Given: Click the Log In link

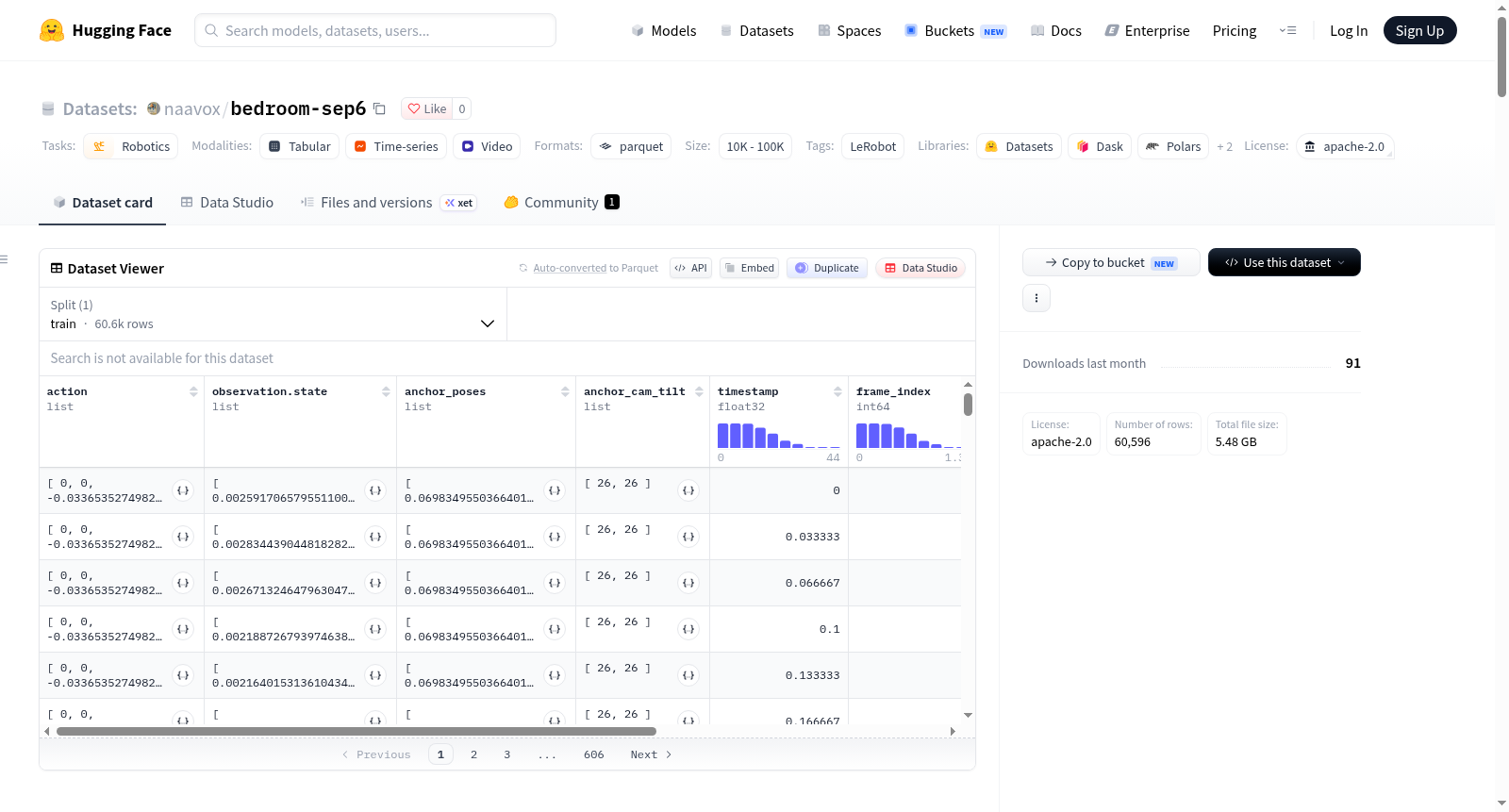Looking at the screenshot, I should click(x=1349, y=30).
